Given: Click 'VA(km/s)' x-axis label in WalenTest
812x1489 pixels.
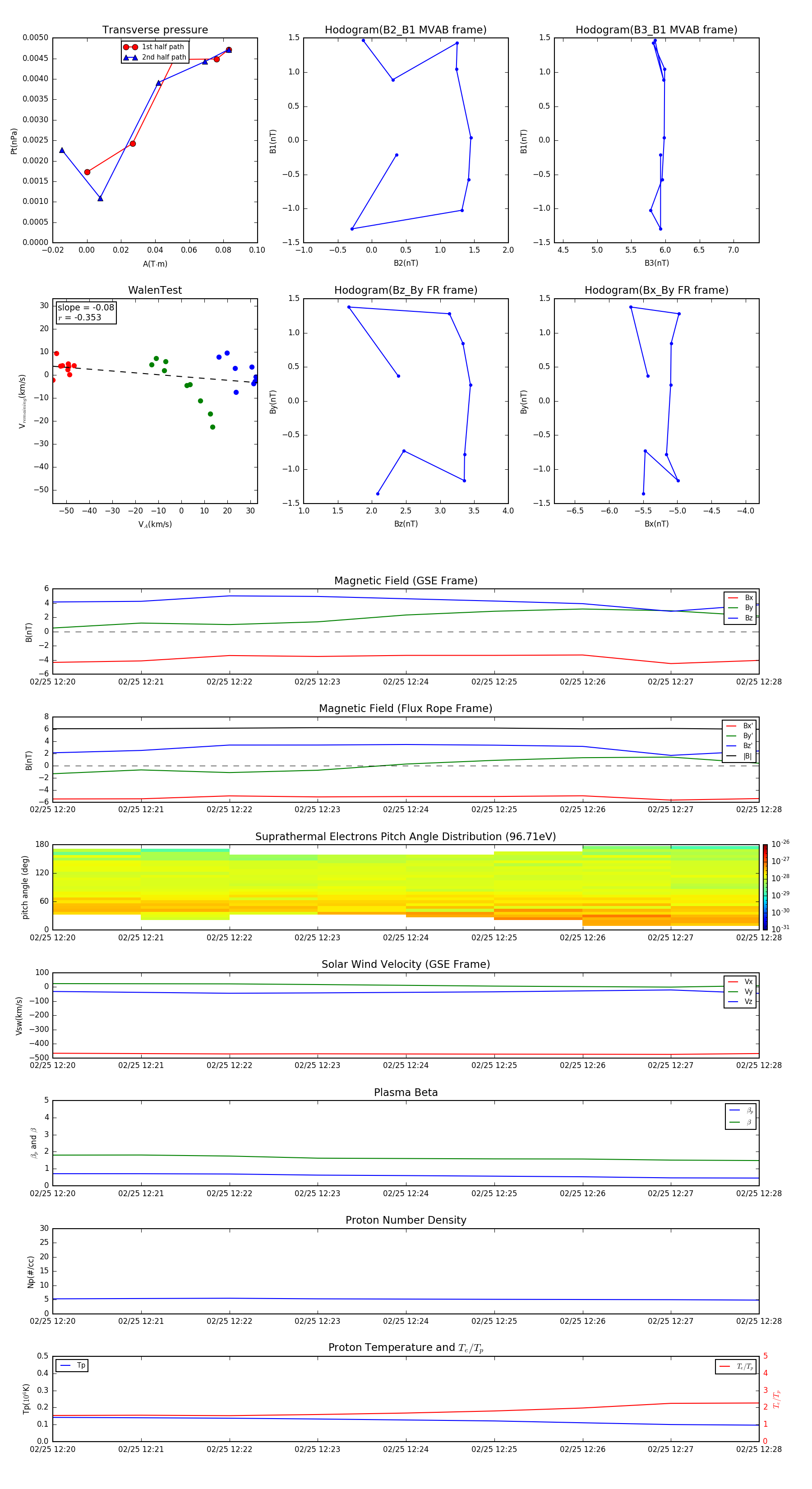Looking at the screenshot, I should pyautogui.click(x=155, y=524).
